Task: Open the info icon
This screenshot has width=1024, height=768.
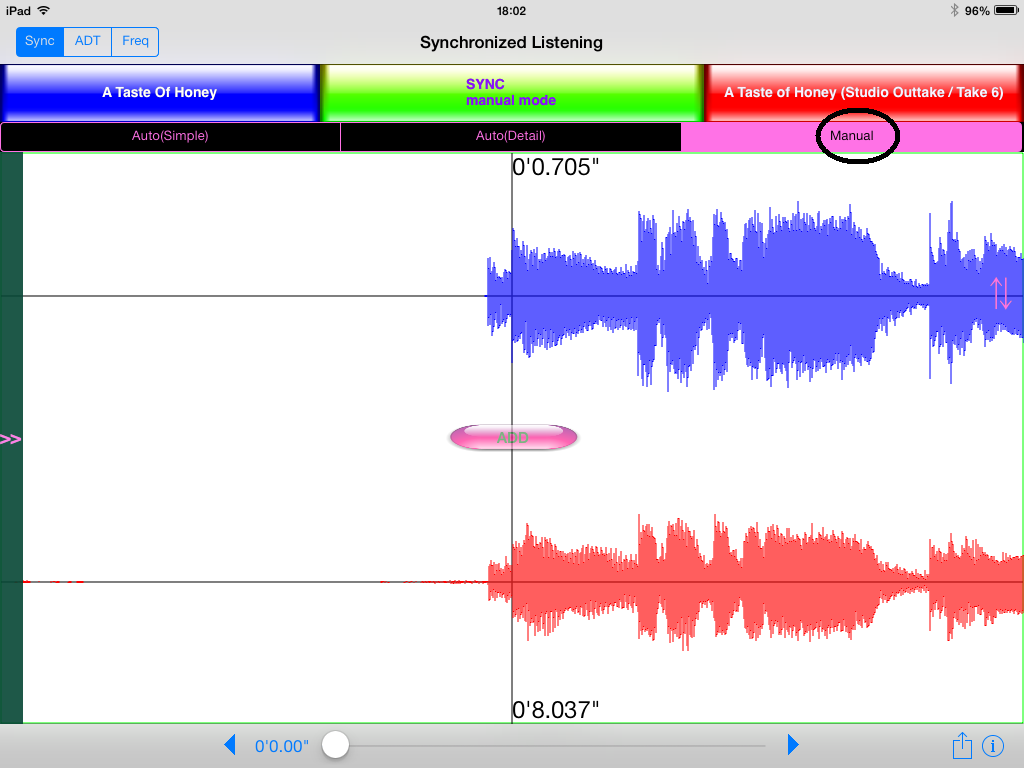Action: [993, 746]
